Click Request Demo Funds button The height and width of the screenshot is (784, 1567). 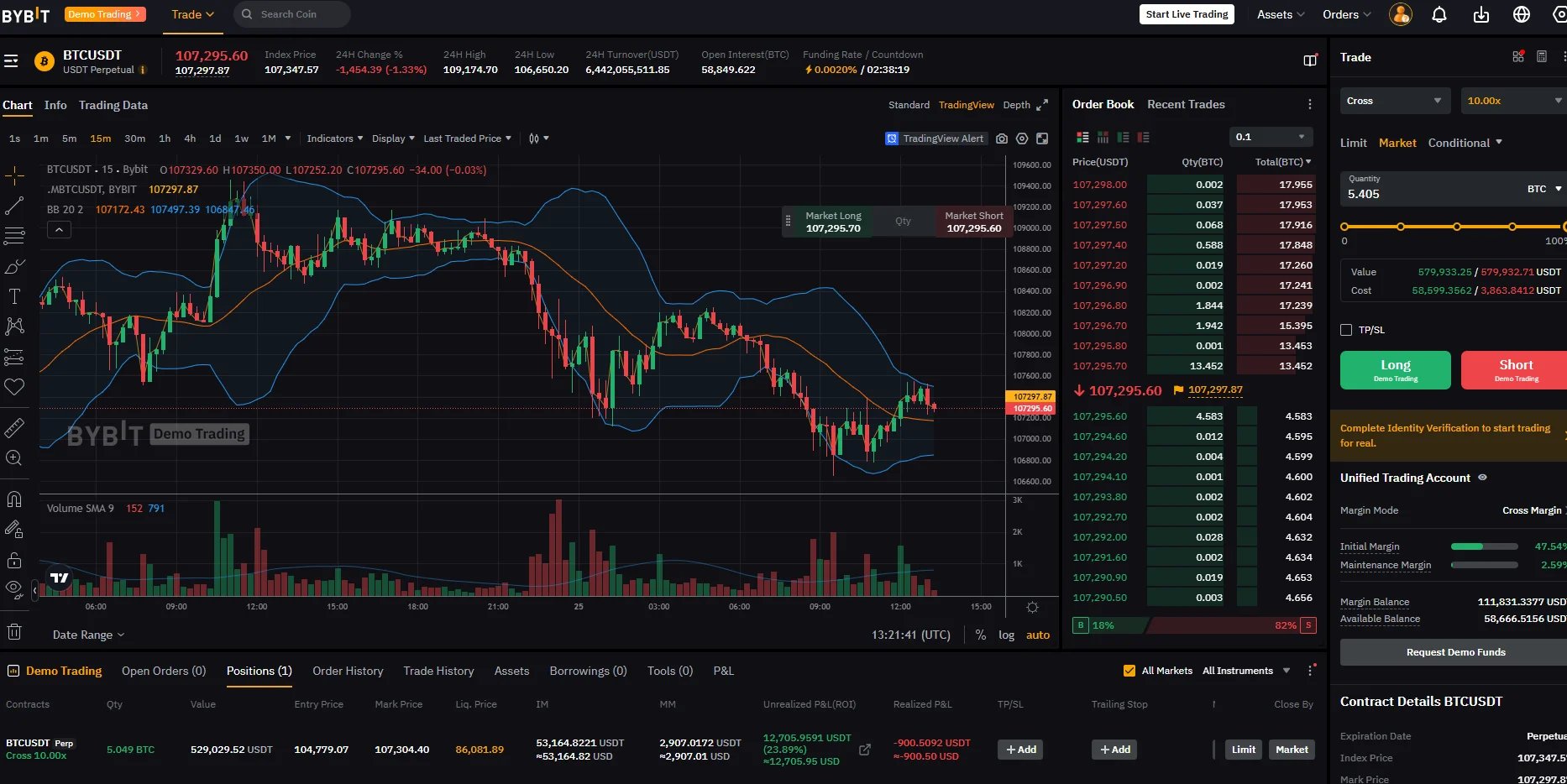pos(1455,652)
